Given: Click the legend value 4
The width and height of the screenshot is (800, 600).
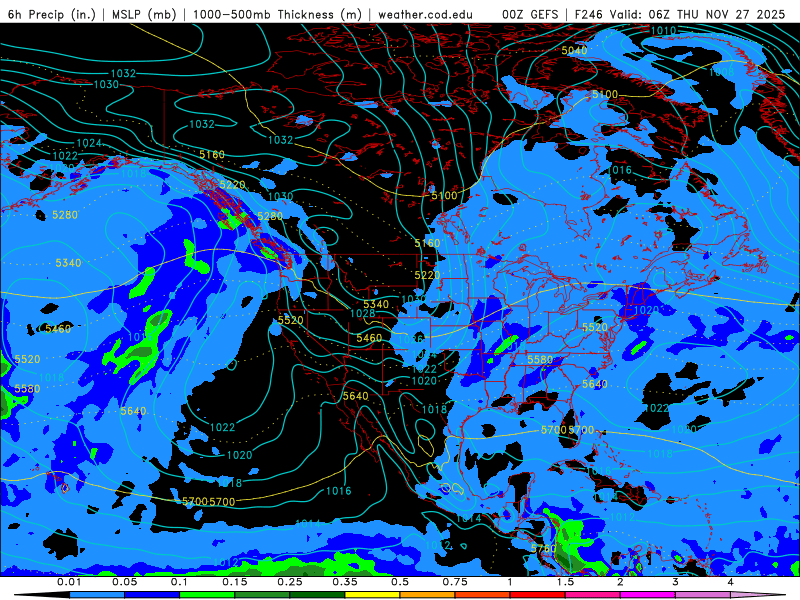Looking at the screenshot, I should coord(731,582).
